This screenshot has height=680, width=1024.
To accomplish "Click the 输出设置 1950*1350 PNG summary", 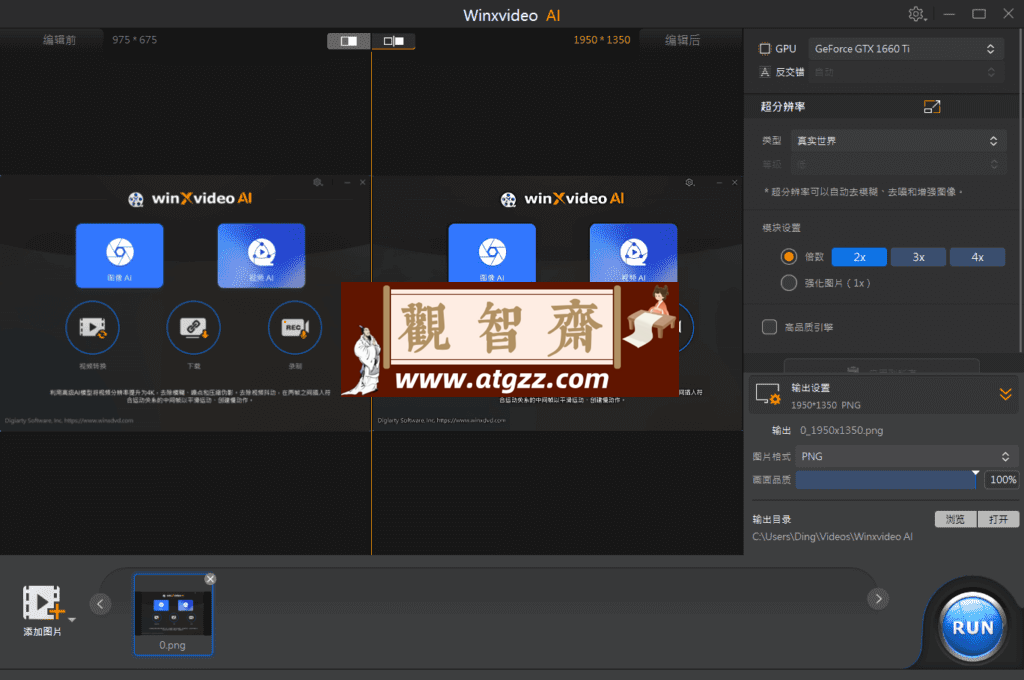I will click(x=825, y=405).
